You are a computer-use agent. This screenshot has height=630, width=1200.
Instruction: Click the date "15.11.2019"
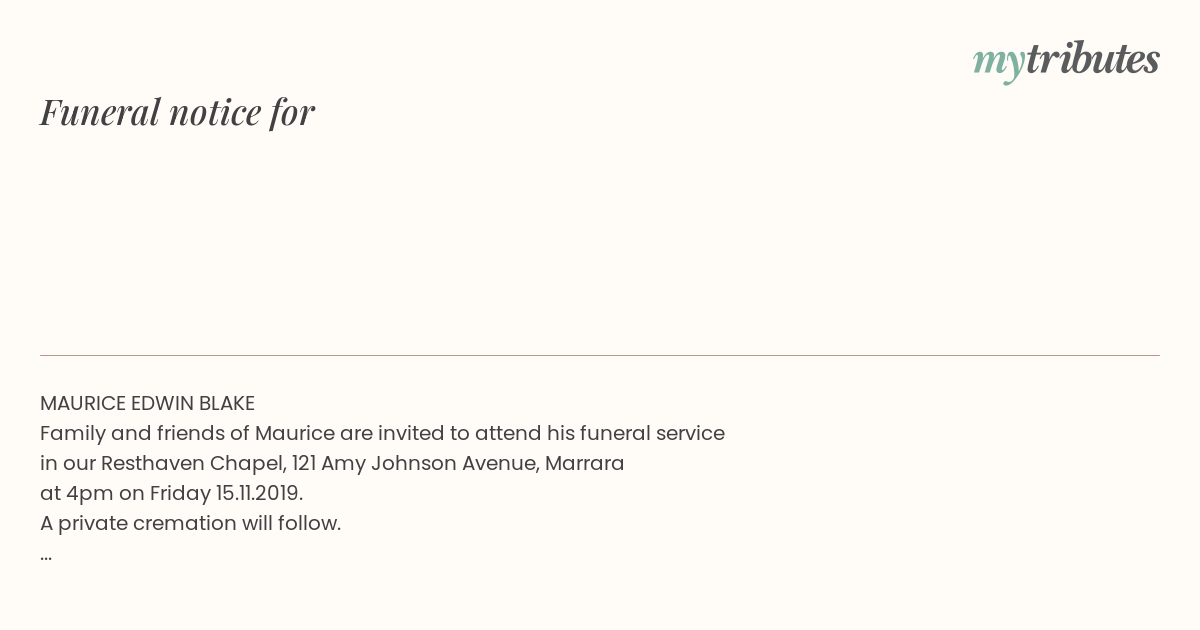click(x=259, y=493)
